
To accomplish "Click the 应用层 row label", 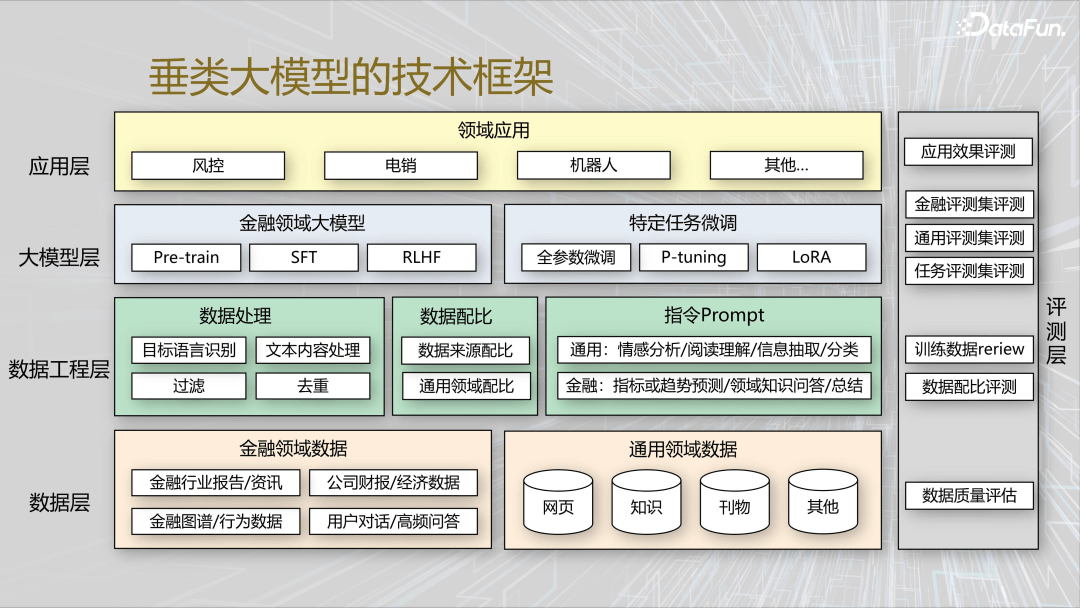I will [59, 167].
